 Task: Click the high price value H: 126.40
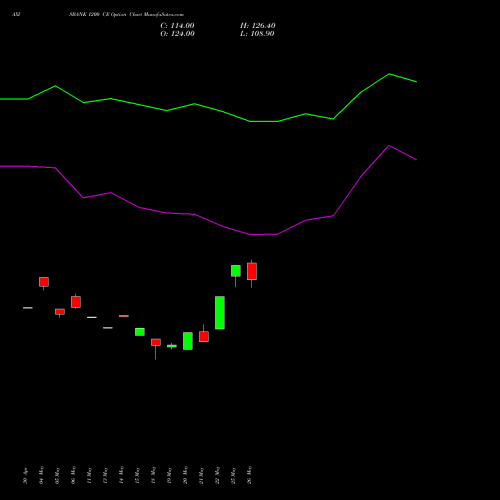(x=258, y=26)
